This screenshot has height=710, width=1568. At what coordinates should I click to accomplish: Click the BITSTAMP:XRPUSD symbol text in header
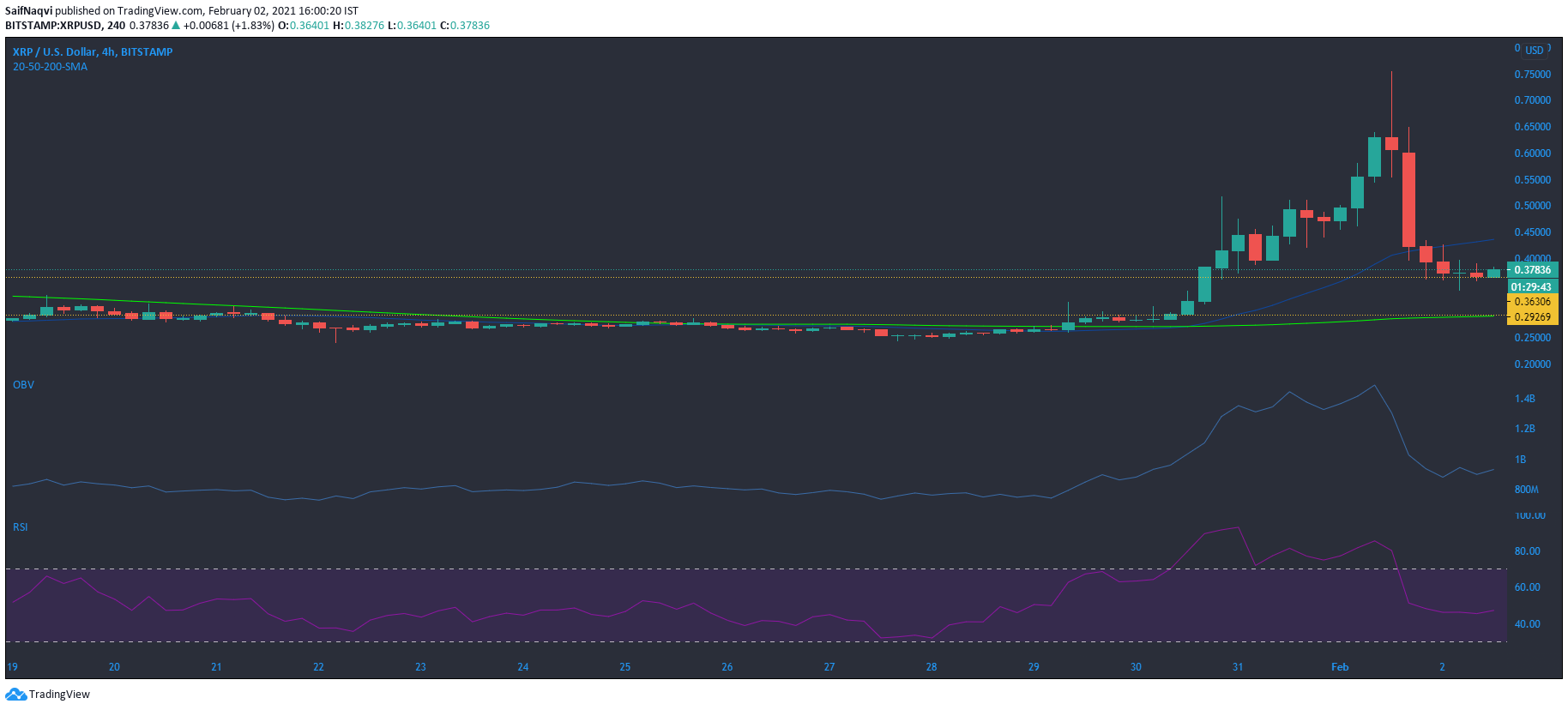point(53,26)
